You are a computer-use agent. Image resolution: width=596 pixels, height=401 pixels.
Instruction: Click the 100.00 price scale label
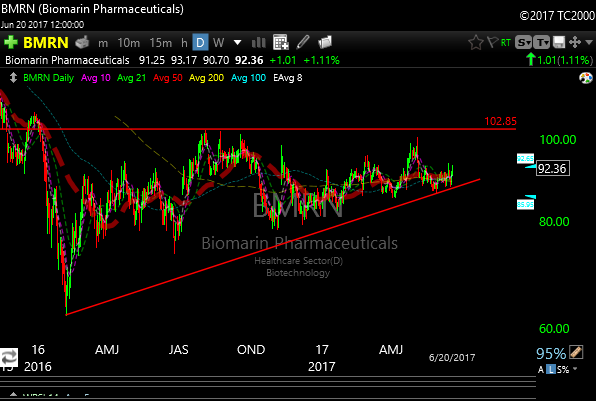[x=558, y=140]
